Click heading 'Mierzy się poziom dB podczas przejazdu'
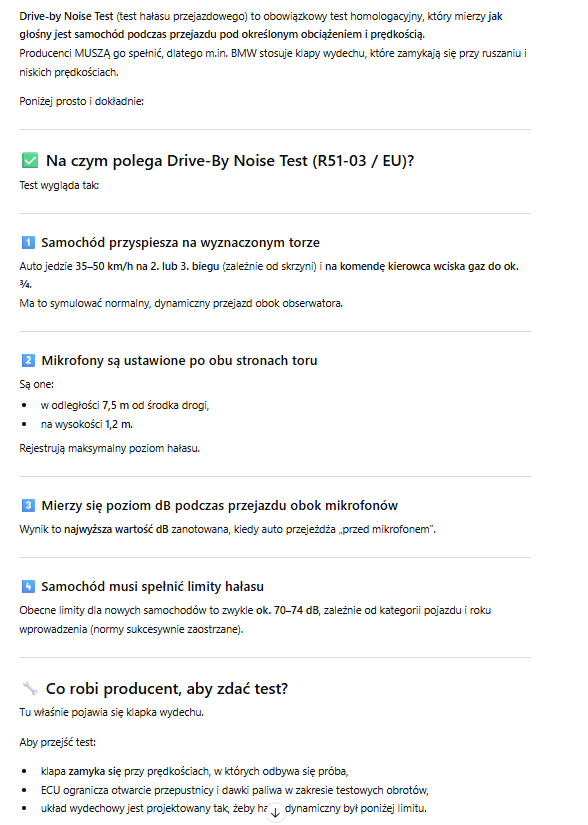This screenshot has width=588, height=825. (219, 506)
